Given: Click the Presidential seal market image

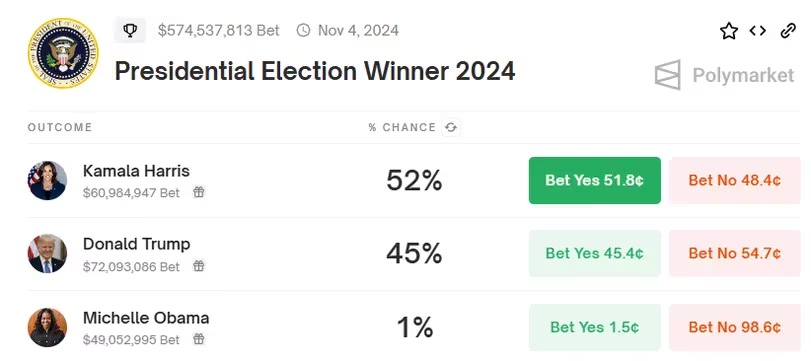Looking at the screenshot, I should pyautogui.click(x=63, y=53).
